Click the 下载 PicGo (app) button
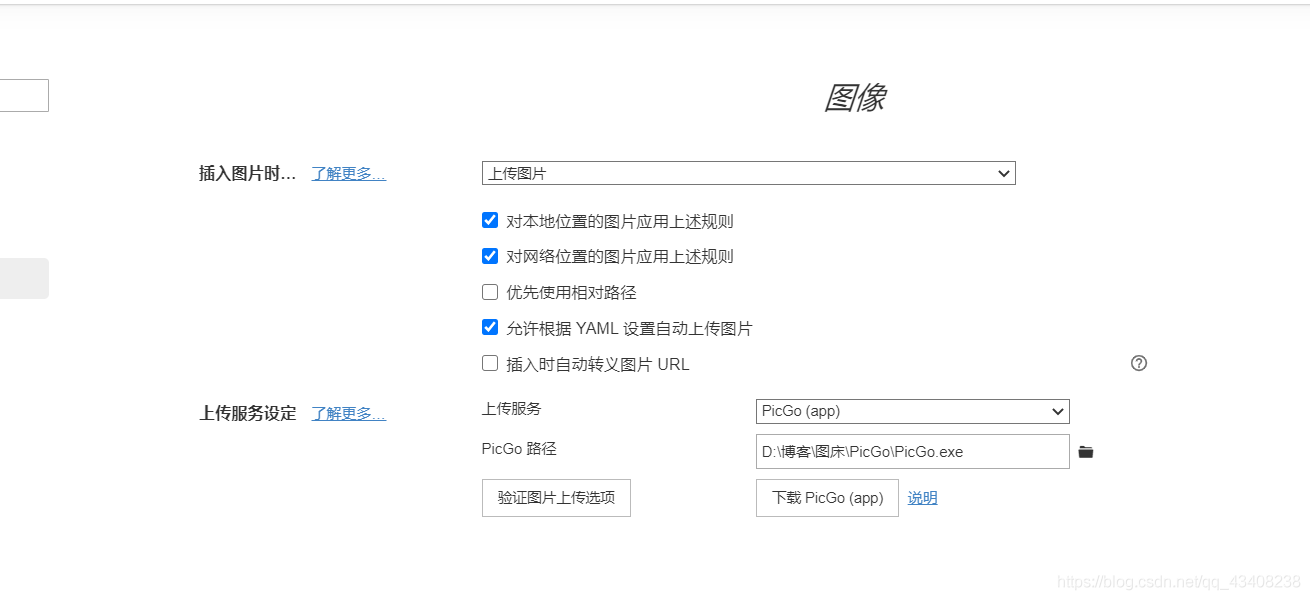 827,497
